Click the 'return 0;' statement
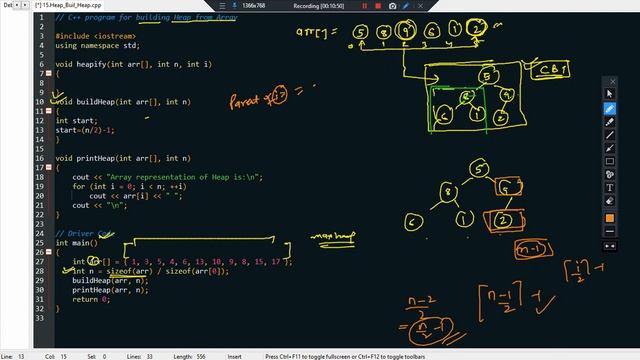The height and width of the screenshot is (360, 640). pyautogui.click(x=91, y=299)
